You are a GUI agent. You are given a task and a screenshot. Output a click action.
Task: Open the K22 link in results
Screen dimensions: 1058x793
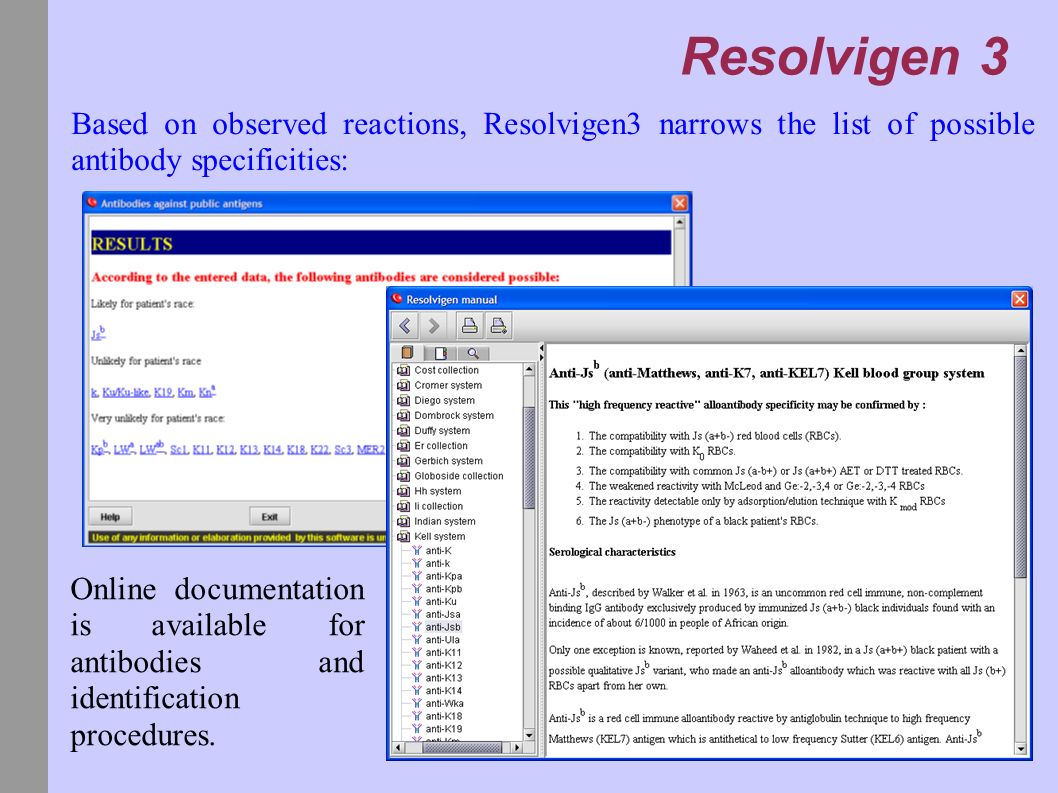pos(320,449)
